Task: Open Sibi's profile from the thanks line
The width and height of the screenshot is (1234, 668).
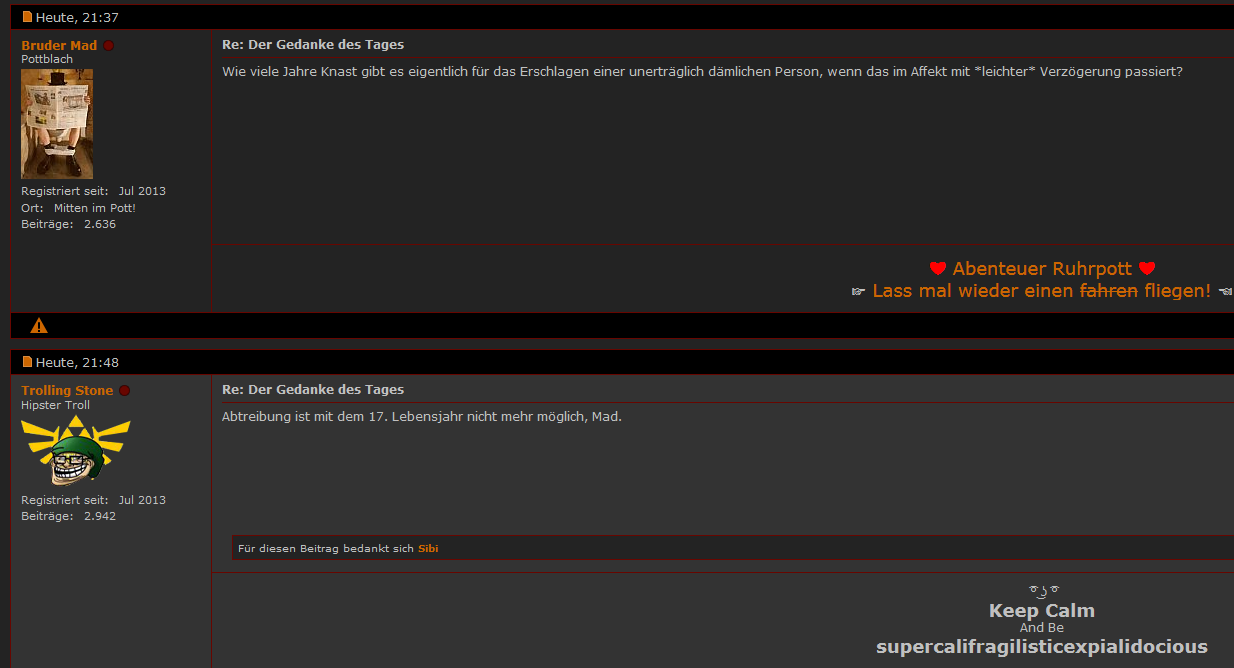Action: (x=428, y=548)
